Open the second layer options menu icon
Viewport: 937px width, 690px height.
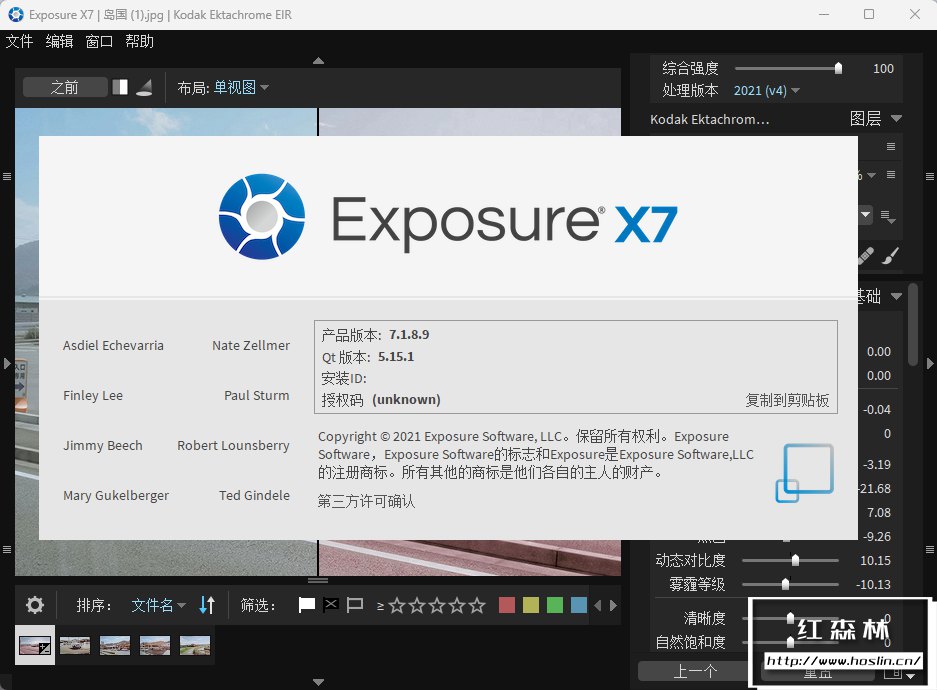click(x=891, y=174)
